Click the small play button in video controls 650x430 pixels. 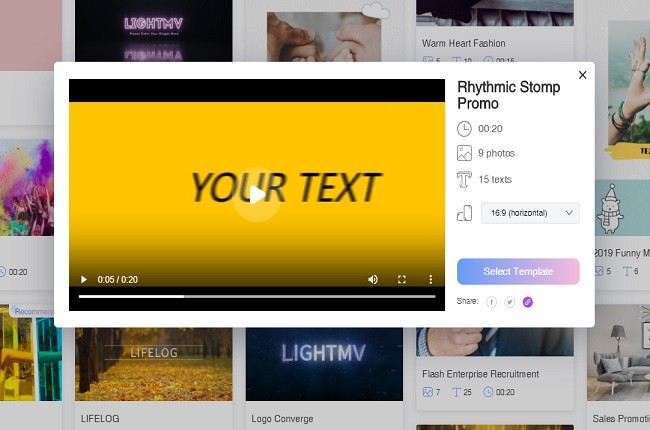[84, 279]
